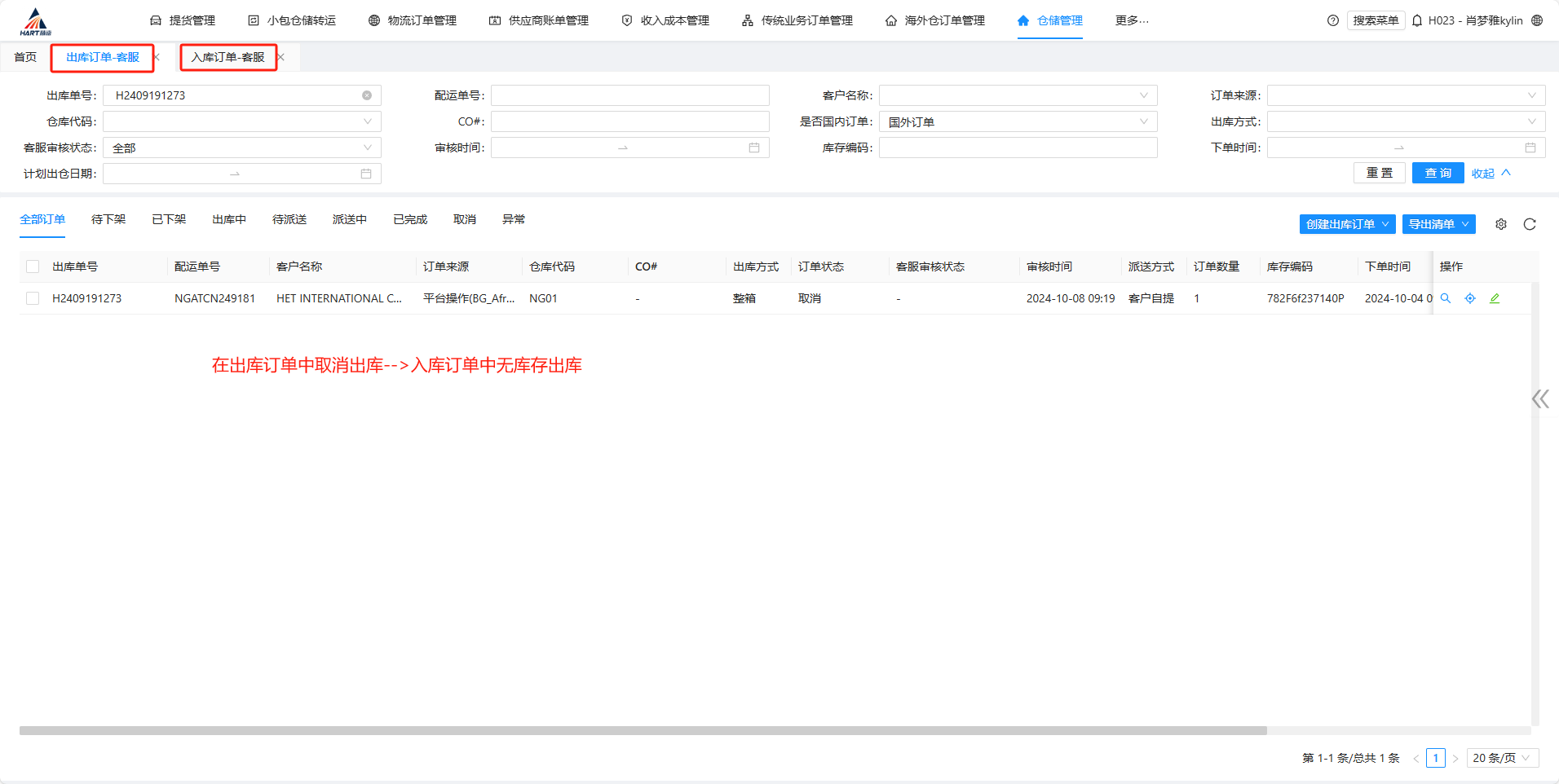Click the 查询 search button

1438,173
